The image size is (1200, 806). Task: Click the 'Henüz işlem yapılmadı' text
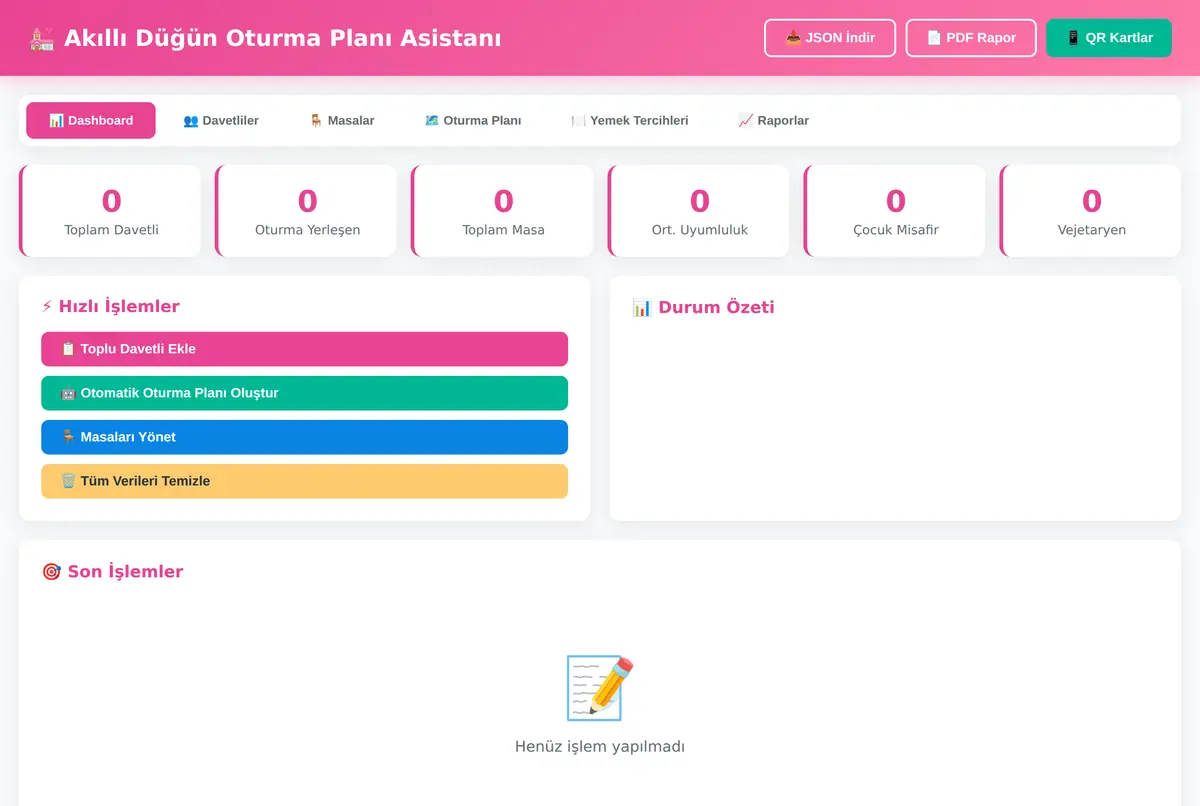(x=600, y=746)
